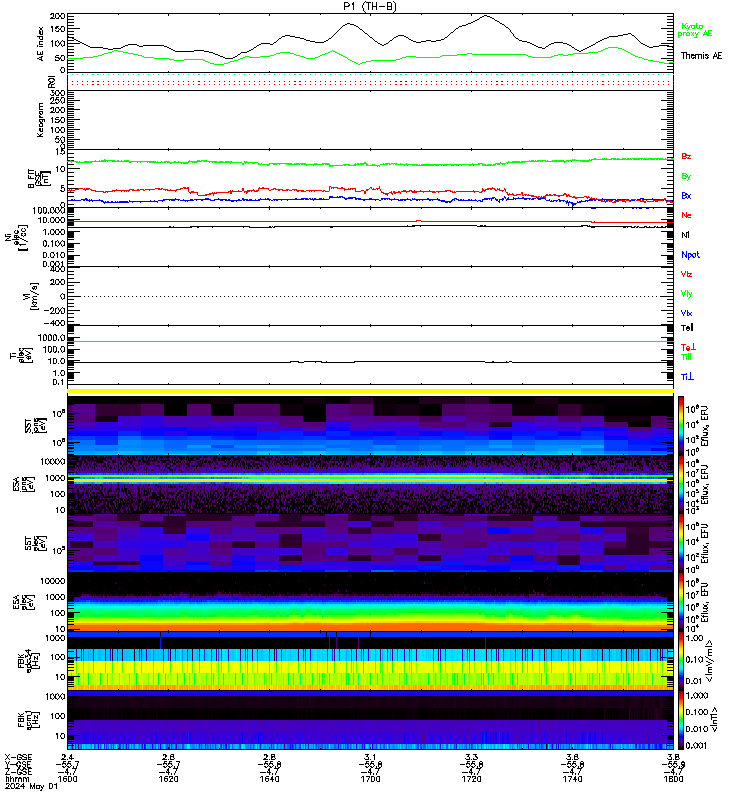The width and height of the screenshot is (750, 800).
Task: Select the Themis AE legend label
Action: pyautogui.click(x=702, y=56)
